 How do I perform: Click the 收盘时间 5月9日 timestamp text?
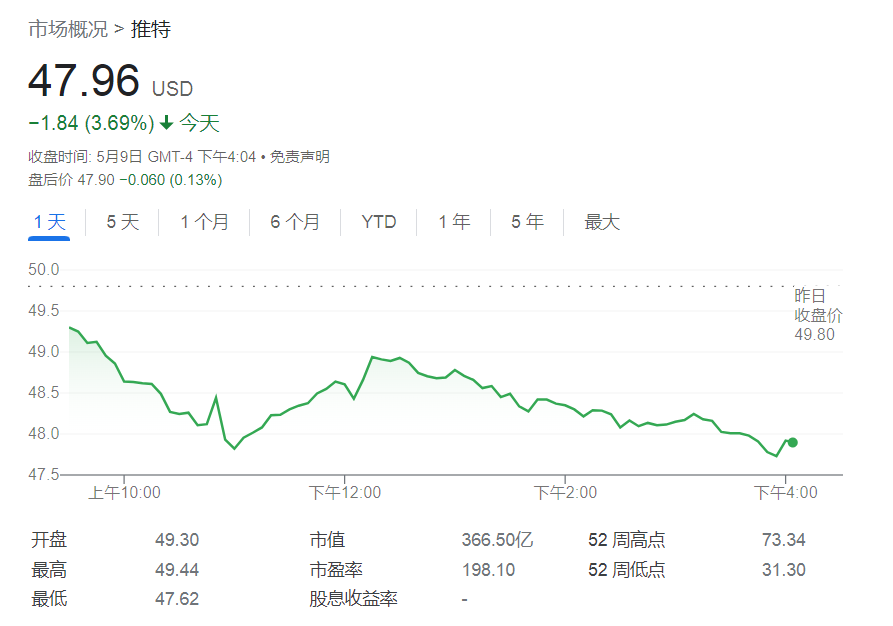point(142,157)
